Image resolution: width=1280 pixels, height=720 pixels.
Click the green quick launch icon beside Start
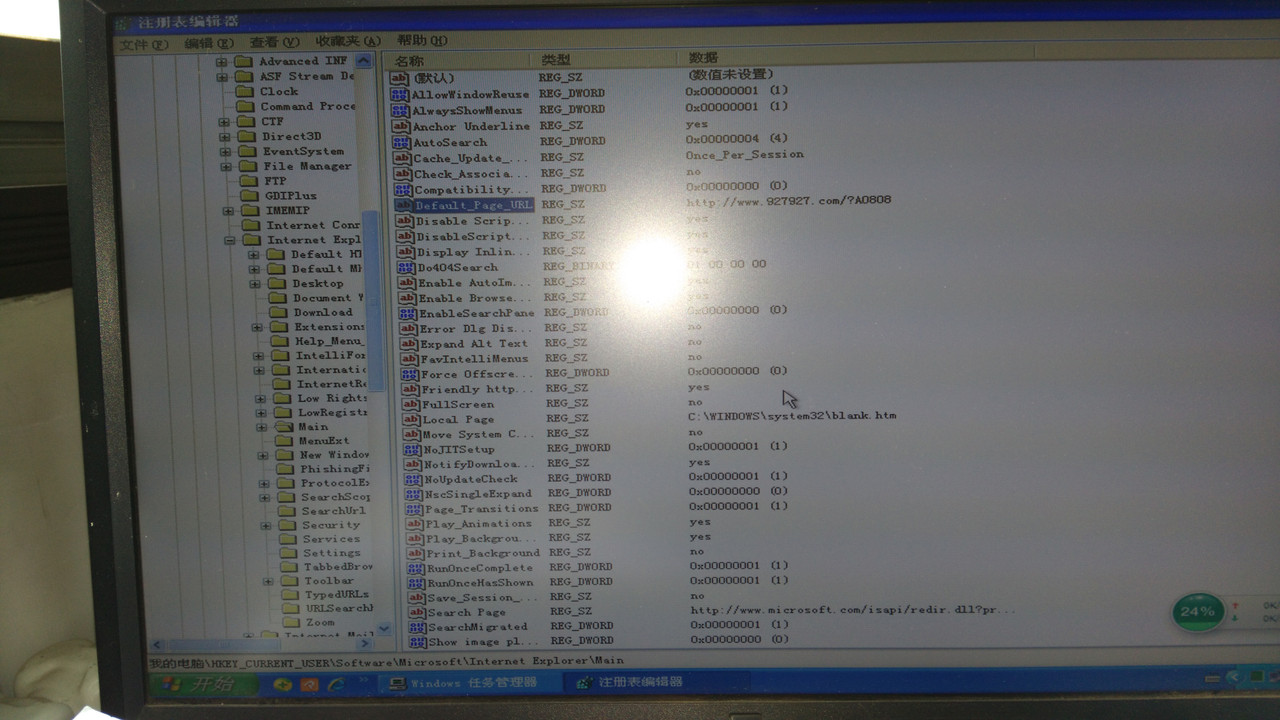283,684
